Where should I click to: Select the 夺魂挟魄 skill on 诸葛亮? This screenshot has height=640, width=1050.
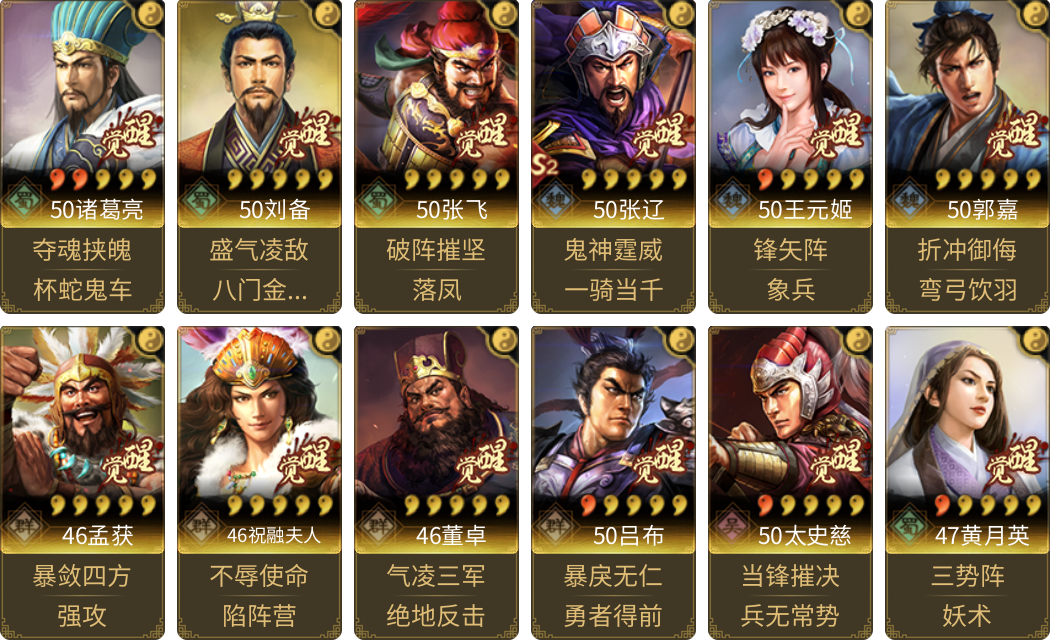[82, 250]
